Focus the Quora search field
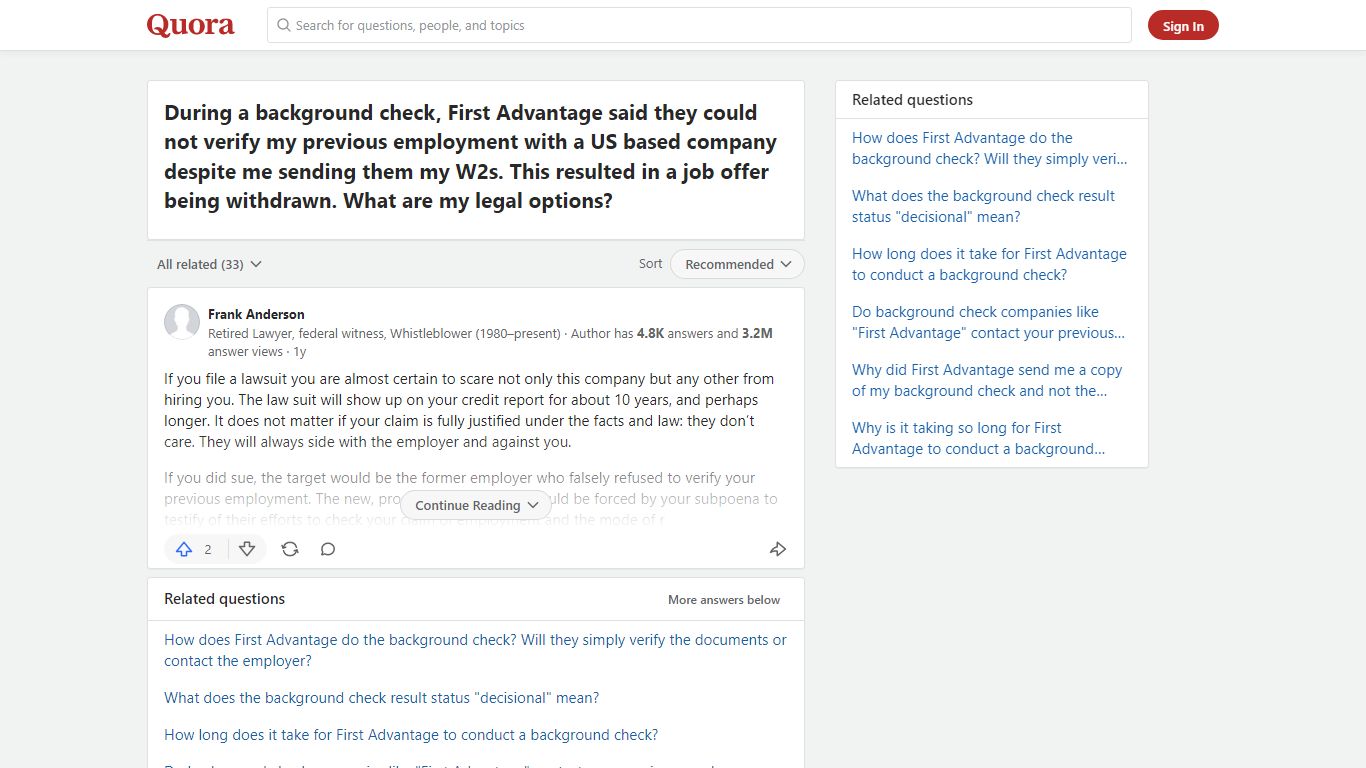 [x=699, y=25]
